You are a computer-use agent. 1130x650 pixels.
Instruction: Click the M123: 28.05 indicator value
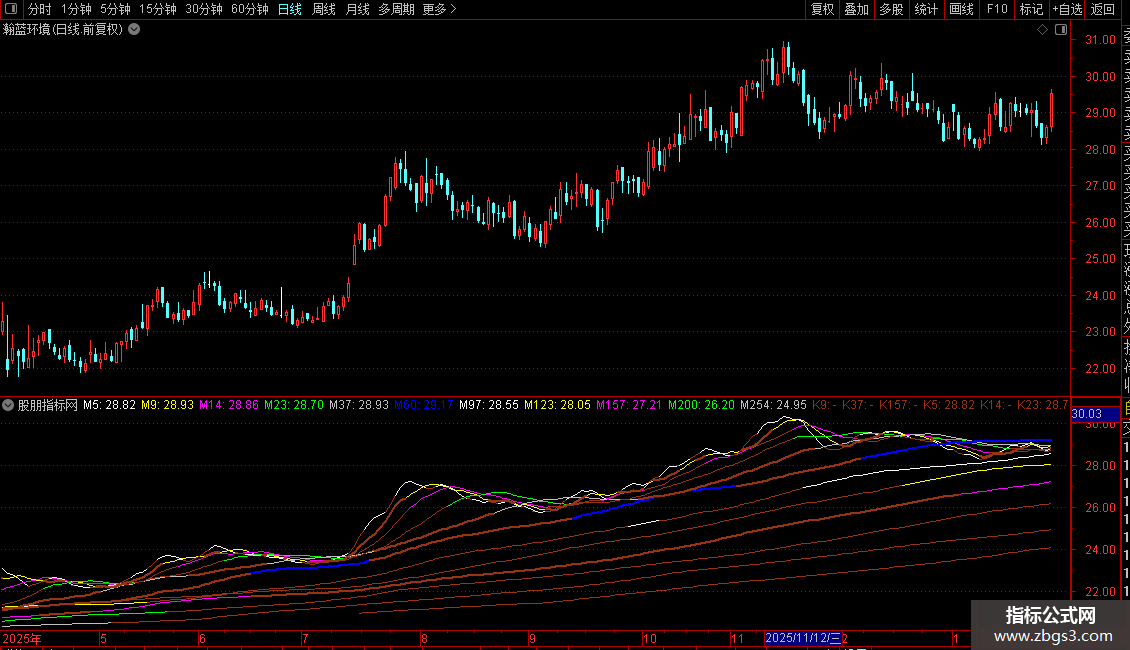(557, 405)
